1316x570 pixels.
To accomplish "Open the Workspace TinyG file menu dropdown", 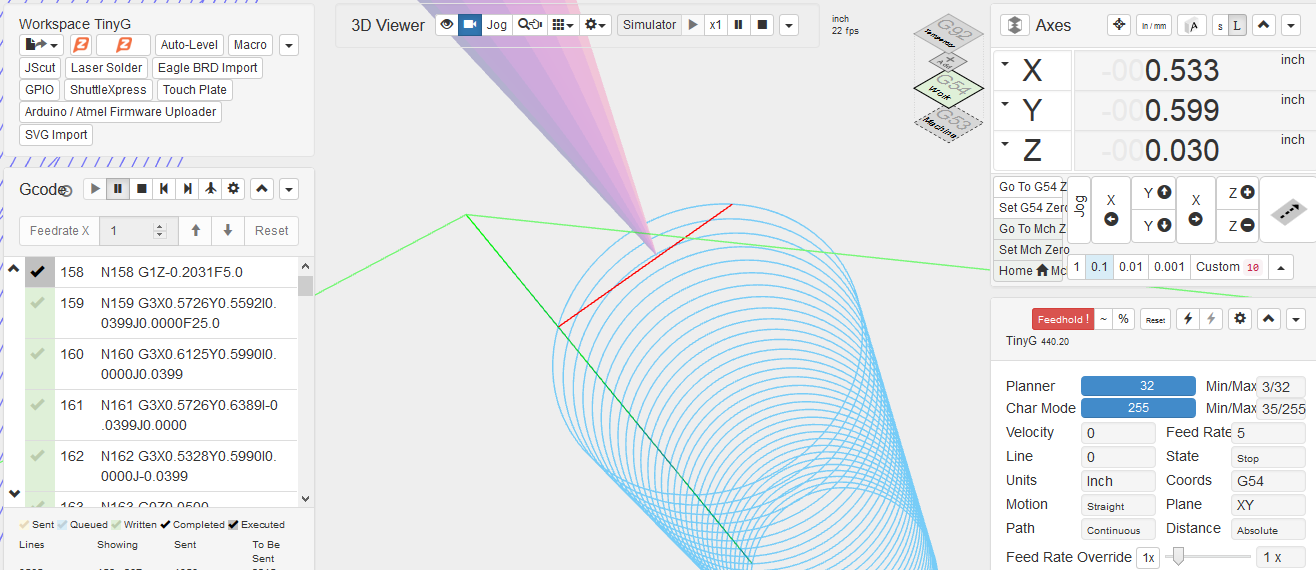I will 41,45.
